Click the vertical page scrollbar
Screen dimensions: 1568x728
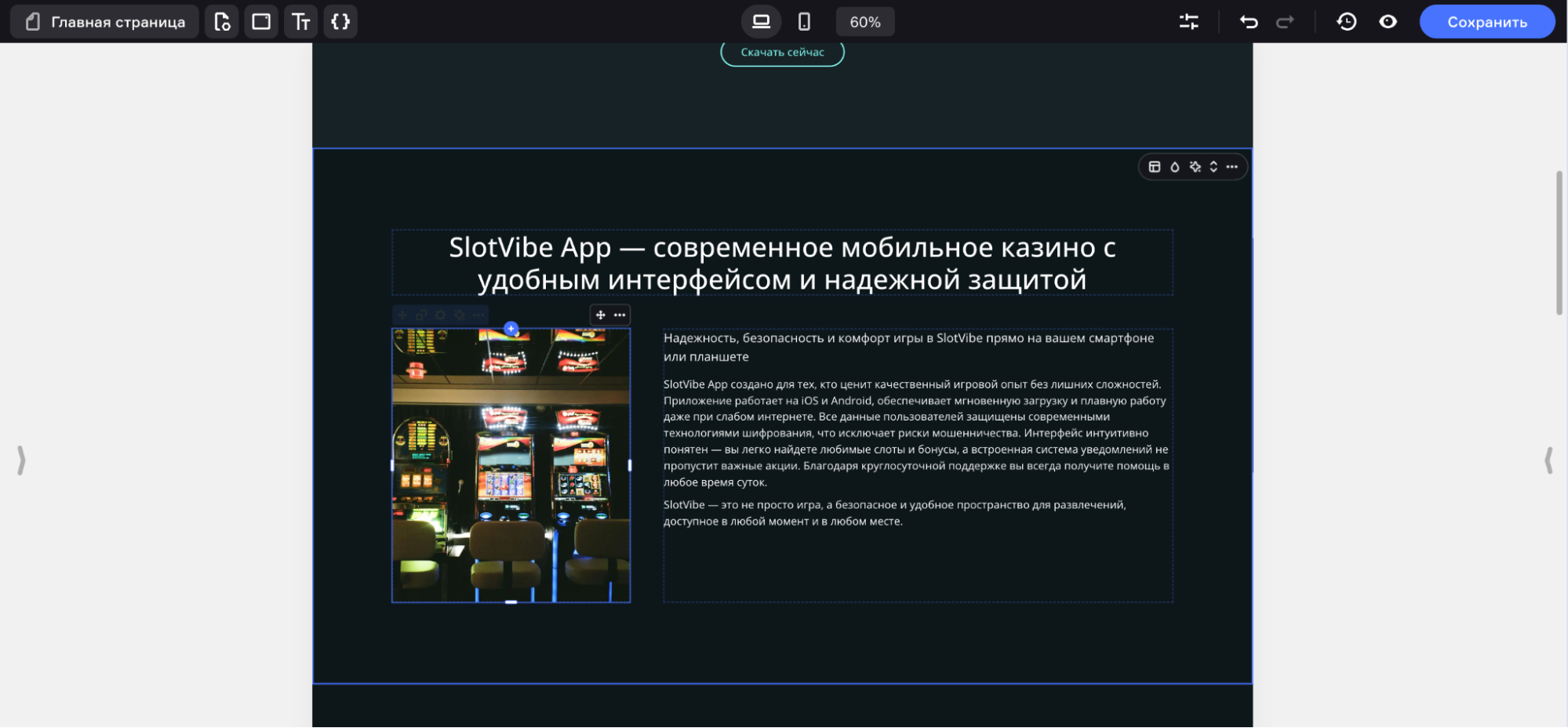point(1559,242)
